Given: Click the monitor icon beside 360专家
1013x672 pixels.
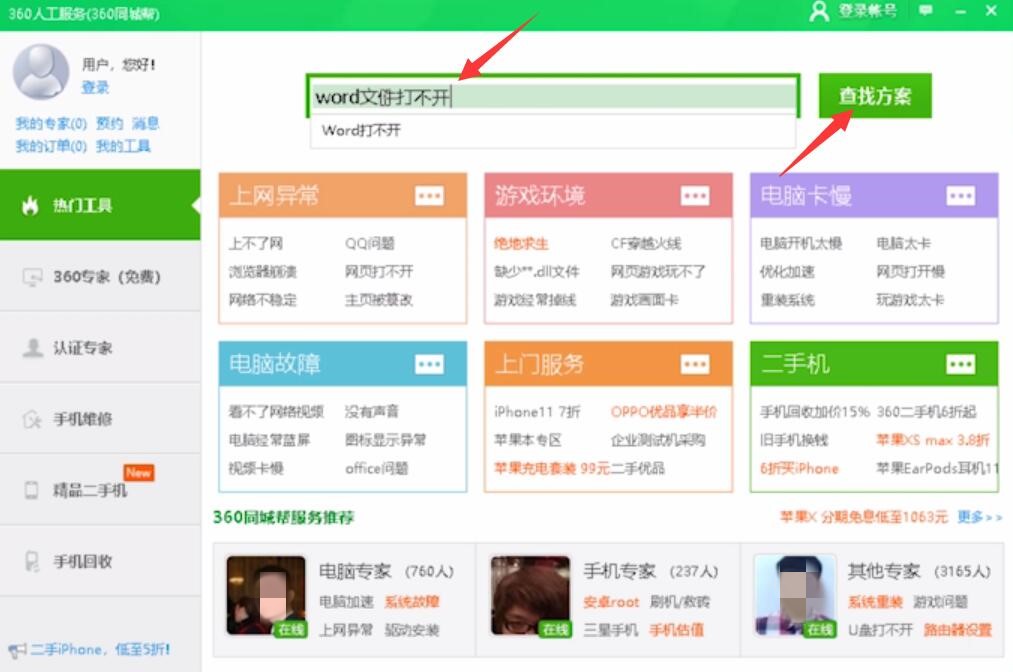Looking at the screenshot, I should point(32,277).
